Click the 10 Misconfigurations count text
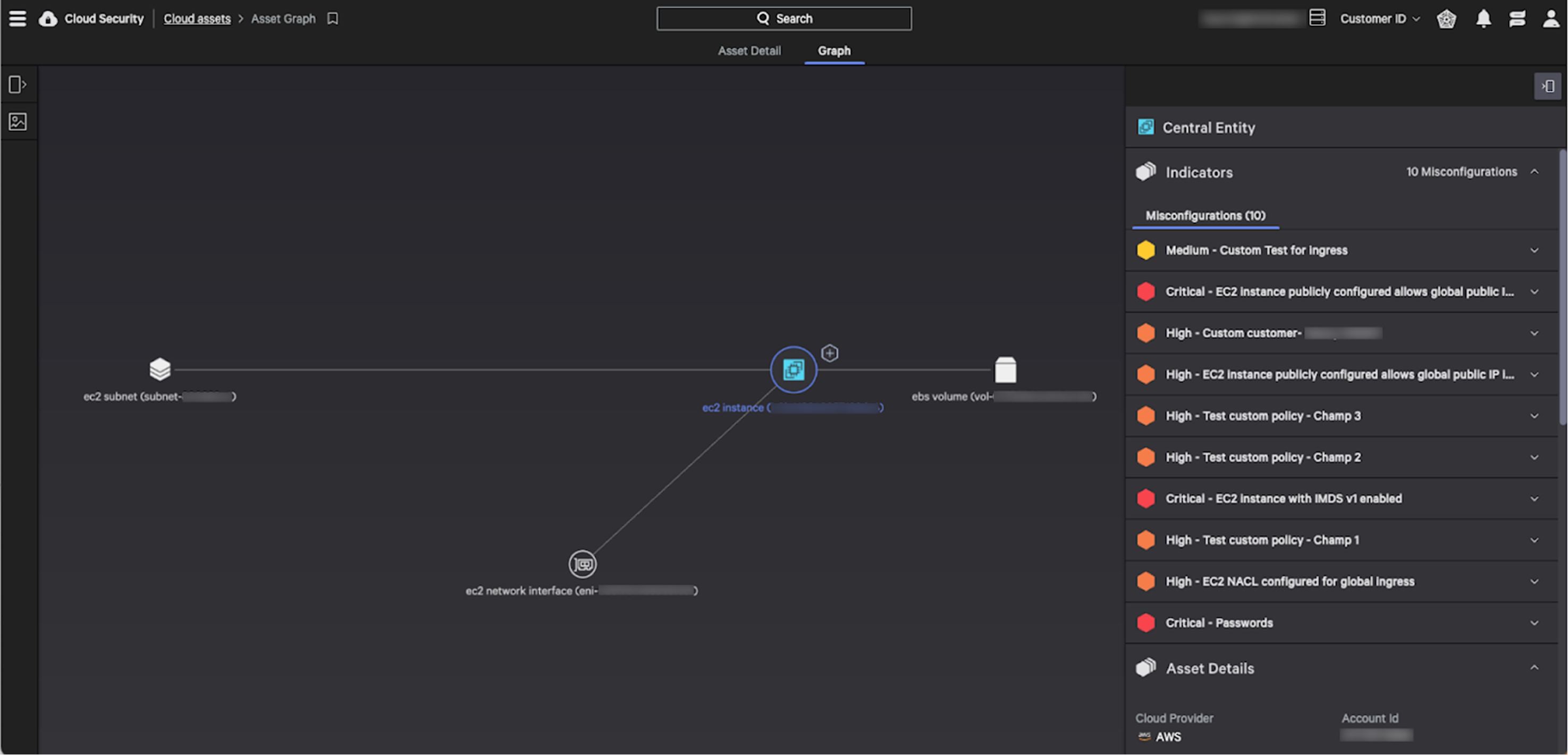 1461,172
